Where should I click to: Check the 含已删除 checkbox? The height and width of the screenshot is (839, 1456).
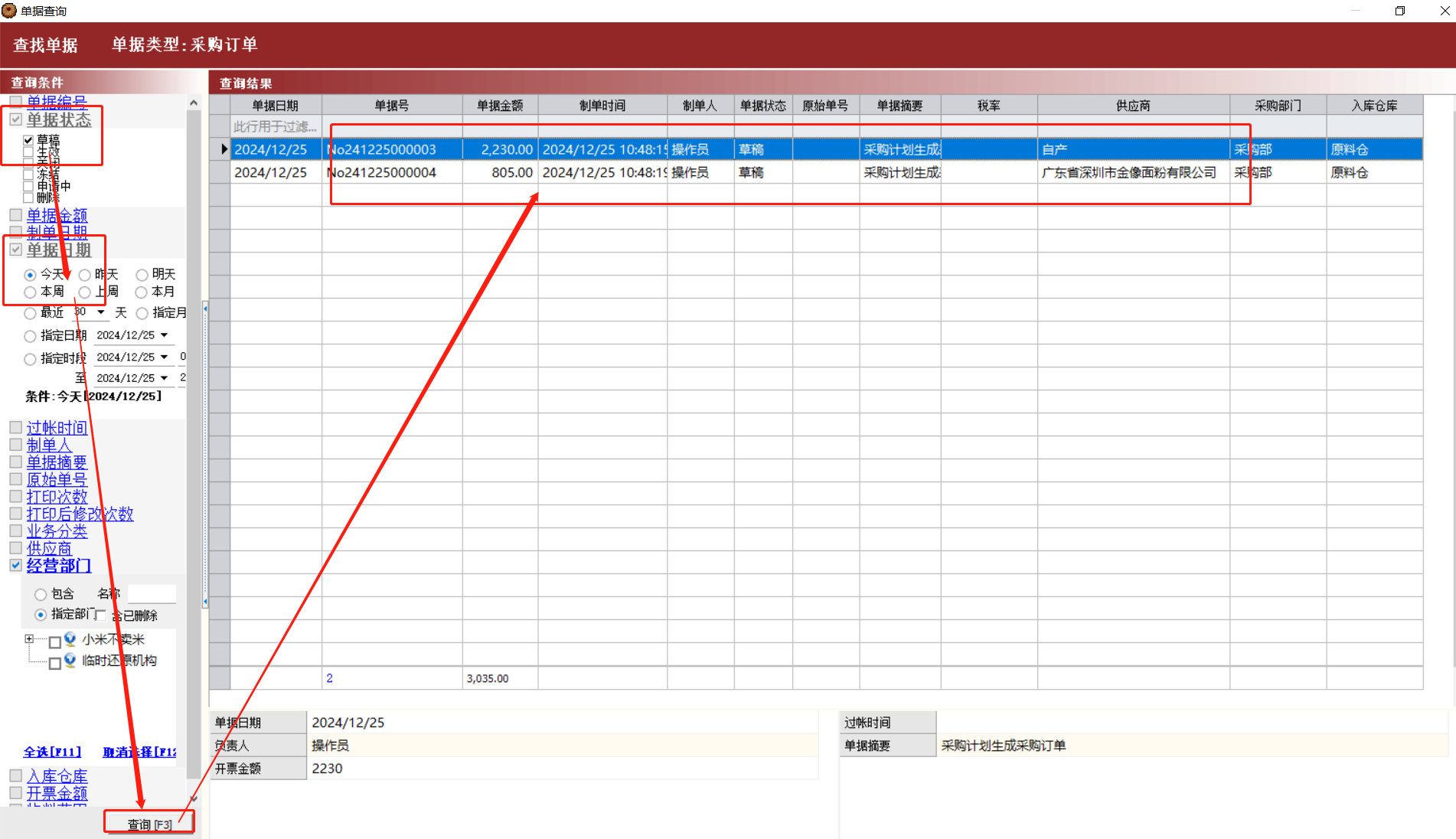[100, 615]
